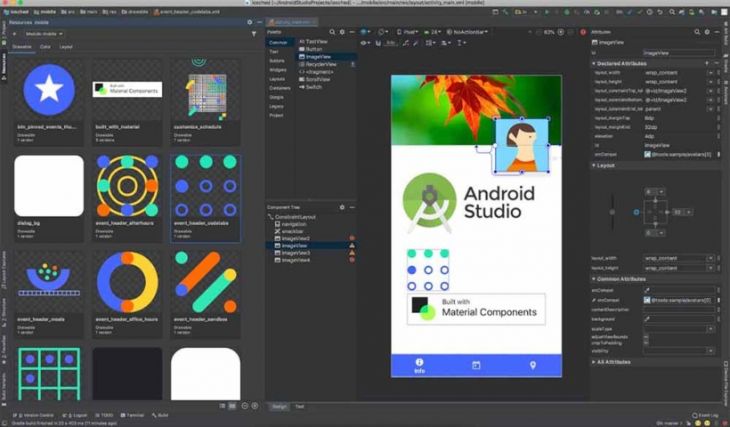Screen dimensions: 730x427
Task: Select ConstraintLayout in the Component Tree
Action: (292, 217)
